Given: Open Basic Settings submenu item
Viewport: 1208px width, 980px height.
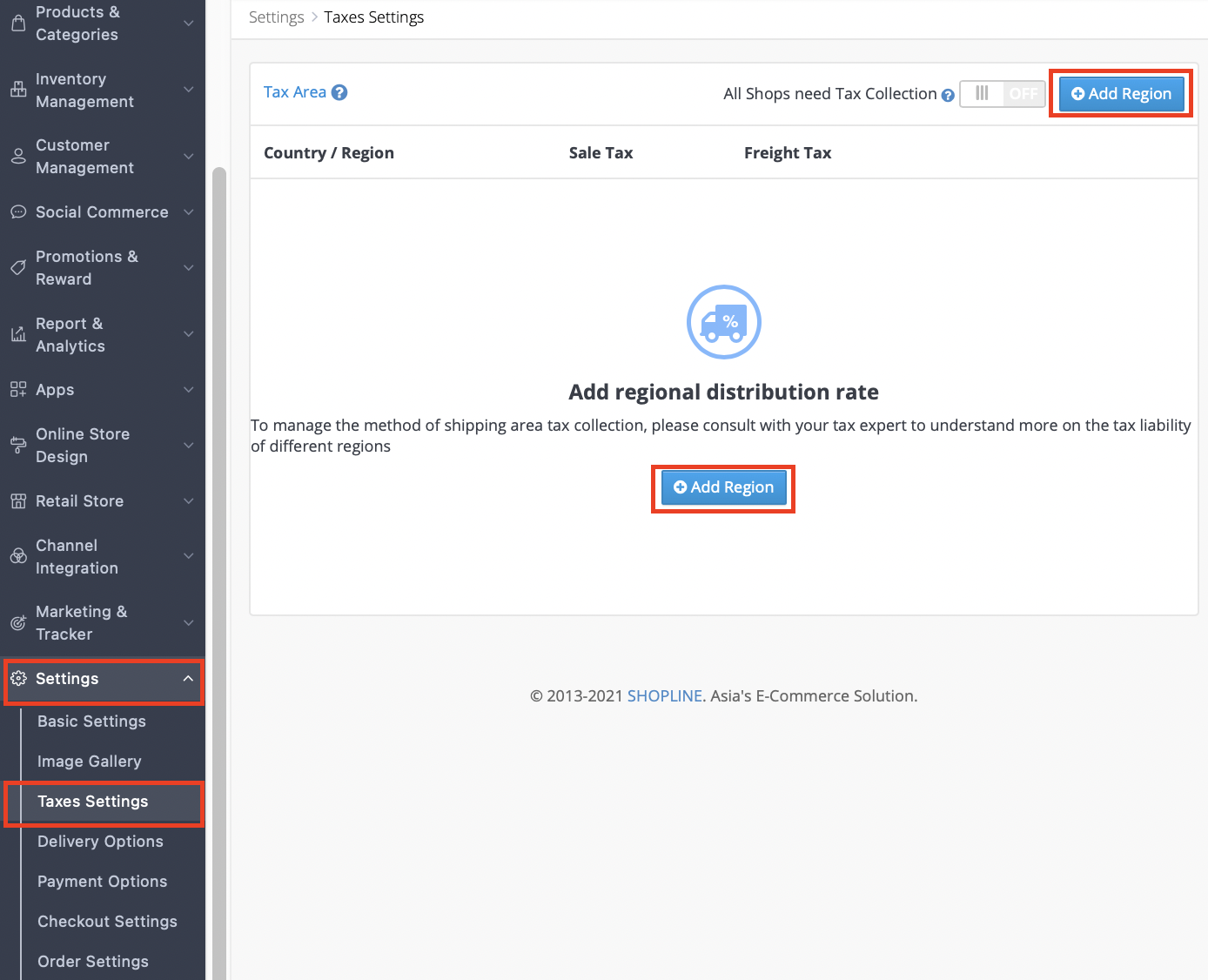Looking at the screenshot, I should tap(91, 722).
